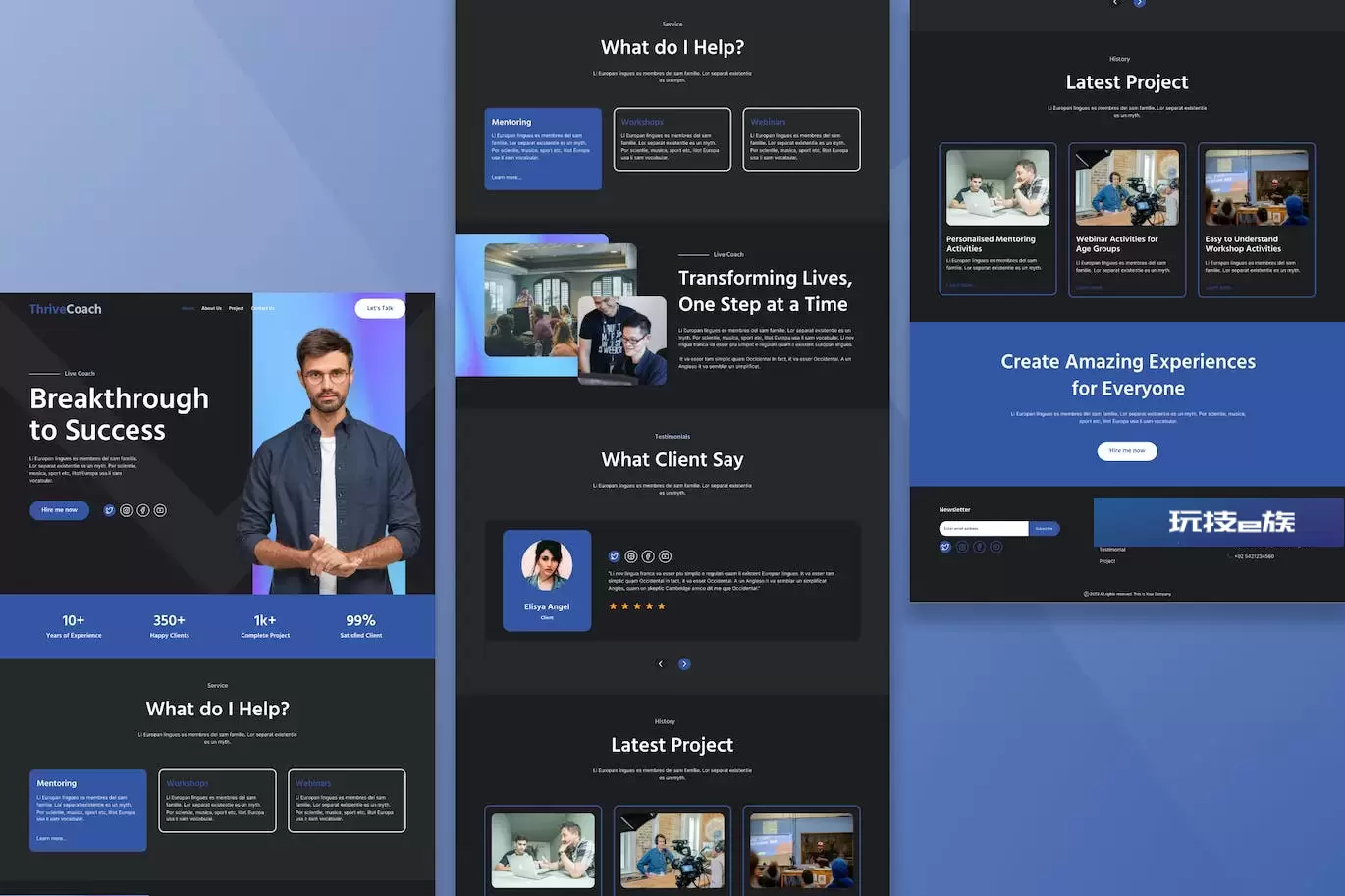Click the ThriveCoach logo in the header
This screenshot has height=896, width=1345.
click(65, 309)
